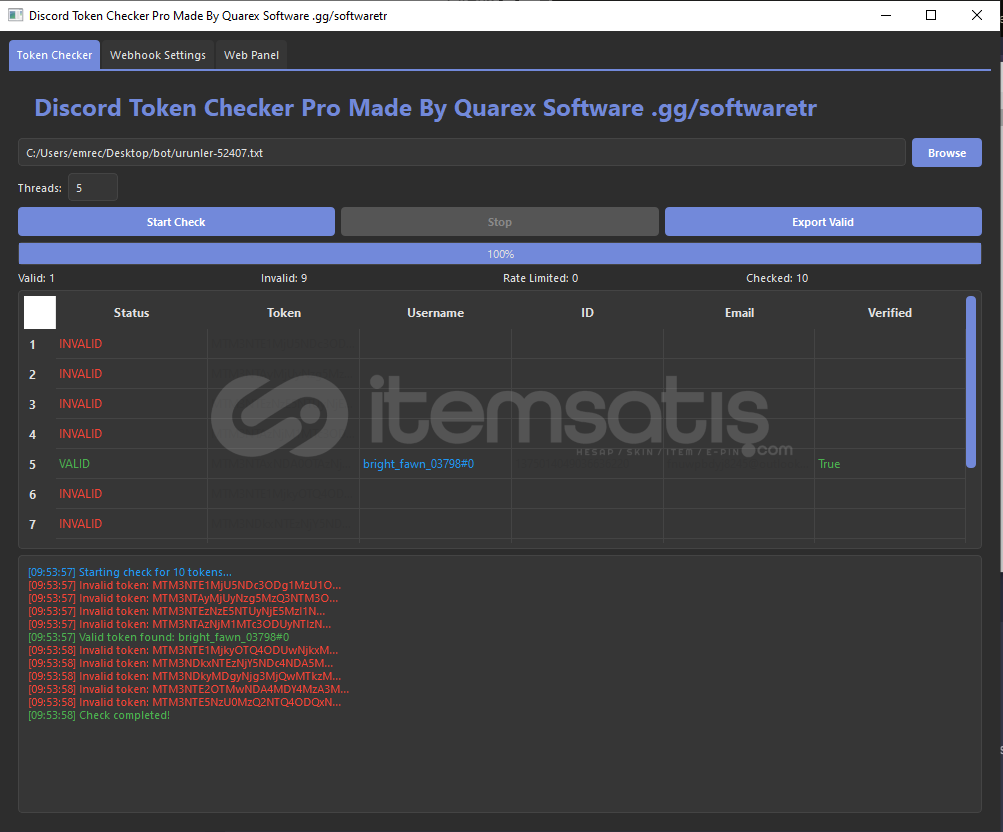Select row header number 4
1003x832 pixels.
click(x=33, y=435)
